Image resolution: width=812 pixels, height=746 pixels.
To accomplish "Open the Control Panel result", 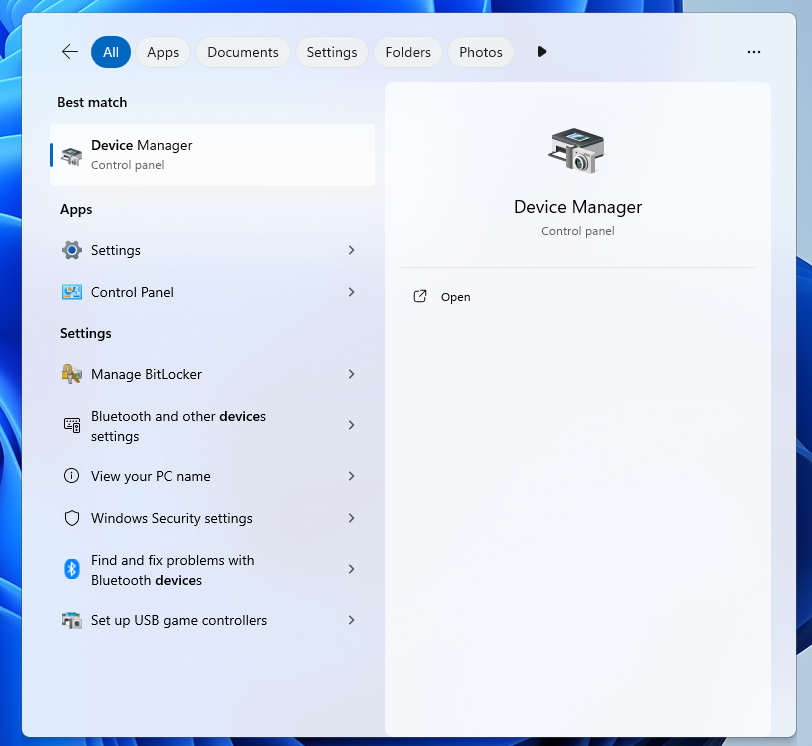I will [x=212, y=292].
